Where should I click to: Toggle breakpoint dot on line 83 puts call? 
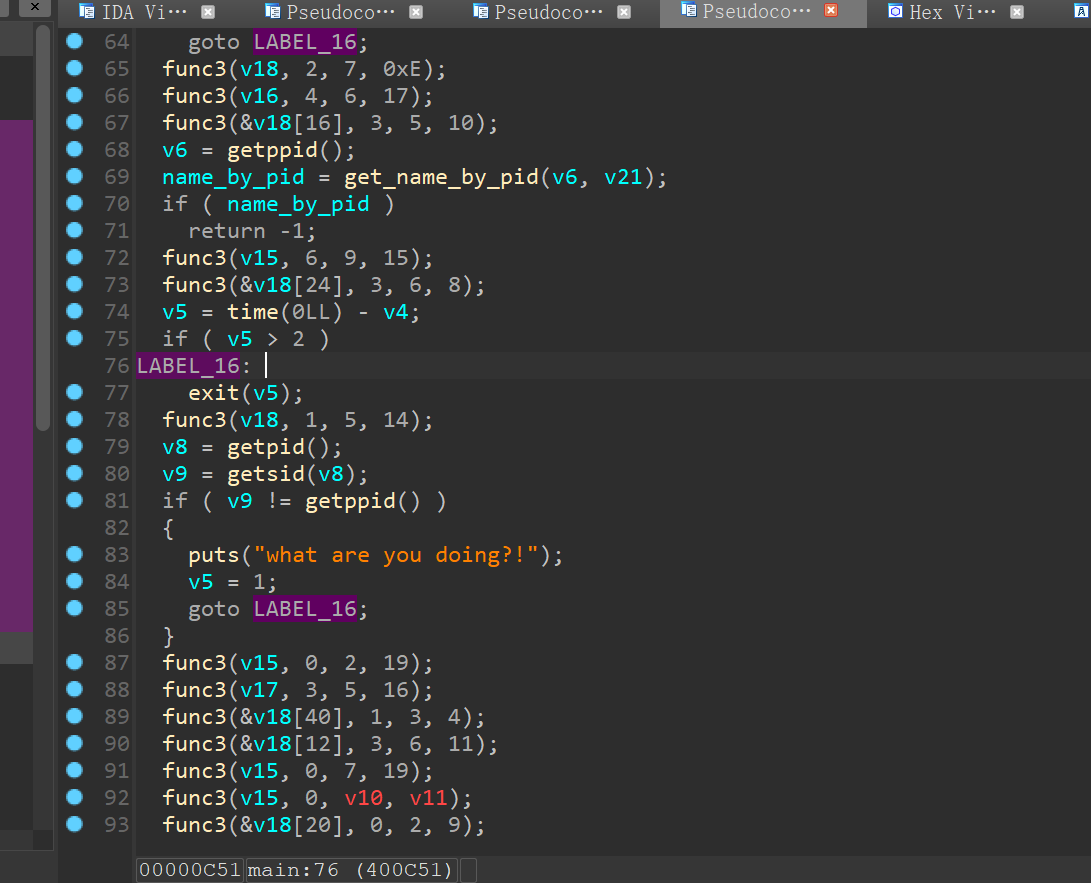[74, 554]
